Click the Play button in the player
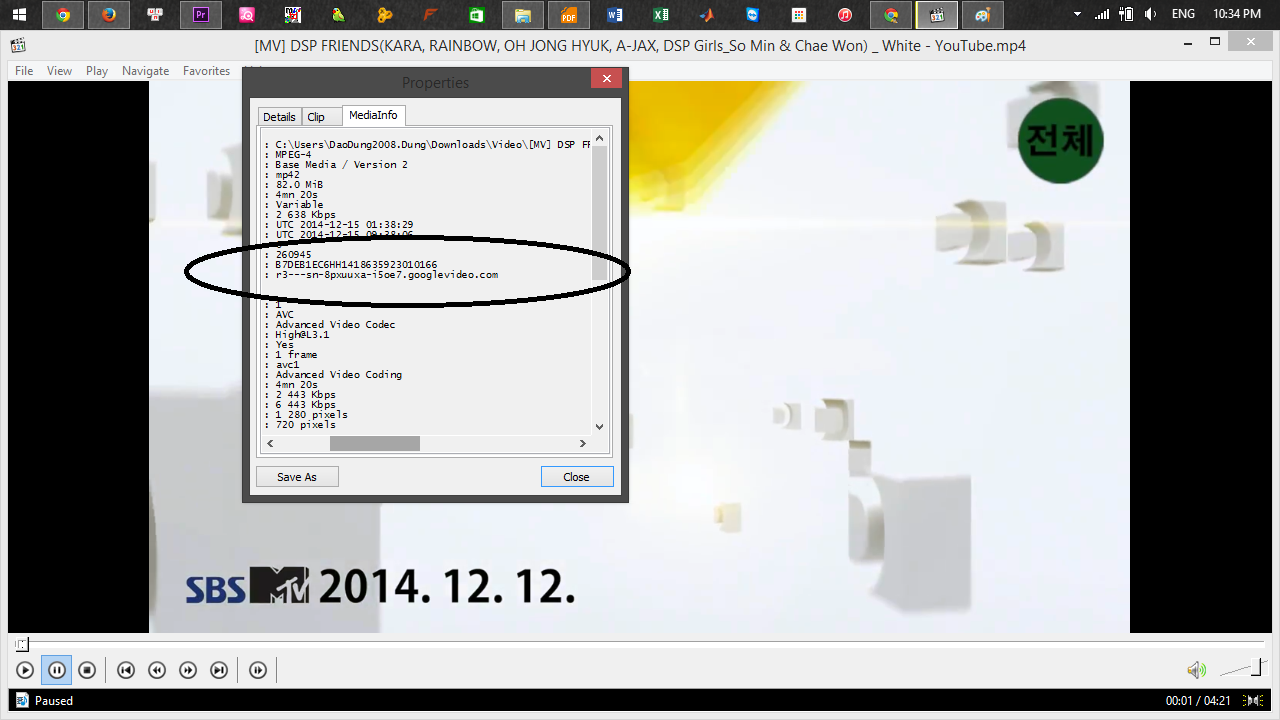This screenshot has width=1280, height=720. click(x=25, y=670)
